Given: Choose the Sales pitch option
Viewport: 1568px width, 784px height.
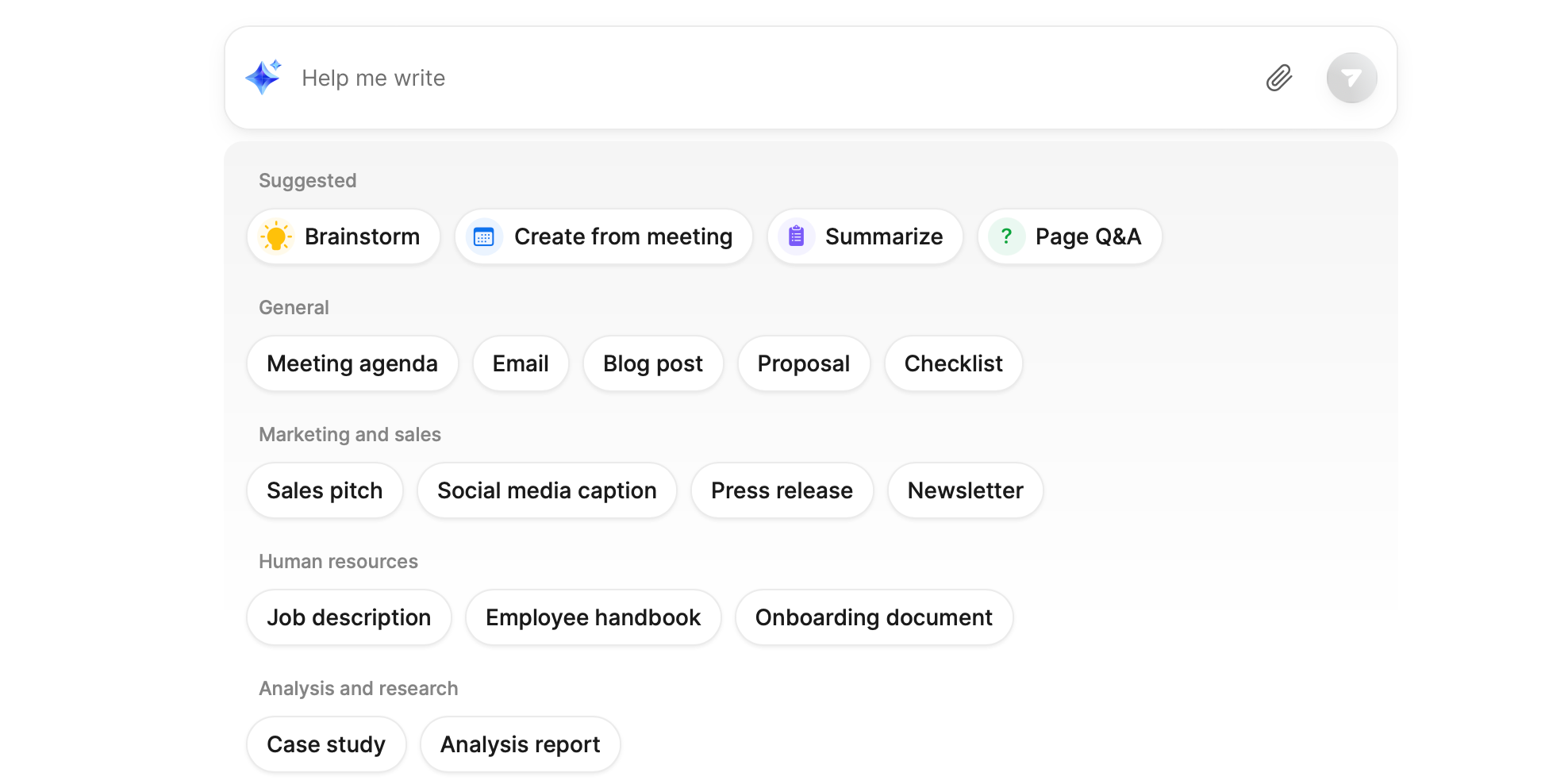Looking at the screenshot, I should click(x=325, y=490).
